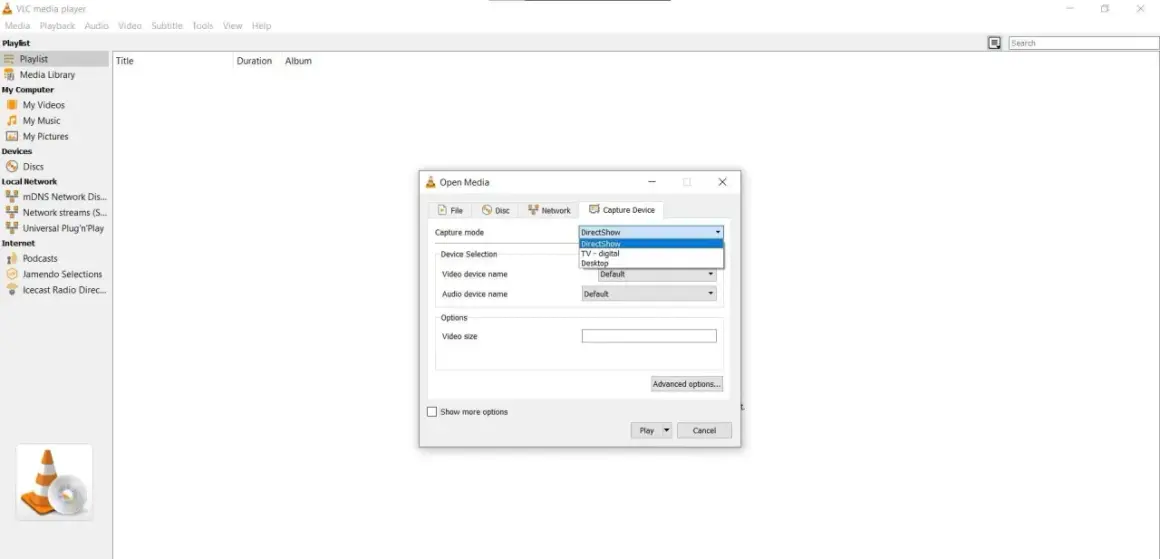Sort playlist by Duration column header
The width and height of the screenshot is (1160, 559).
tap(254, 61)
